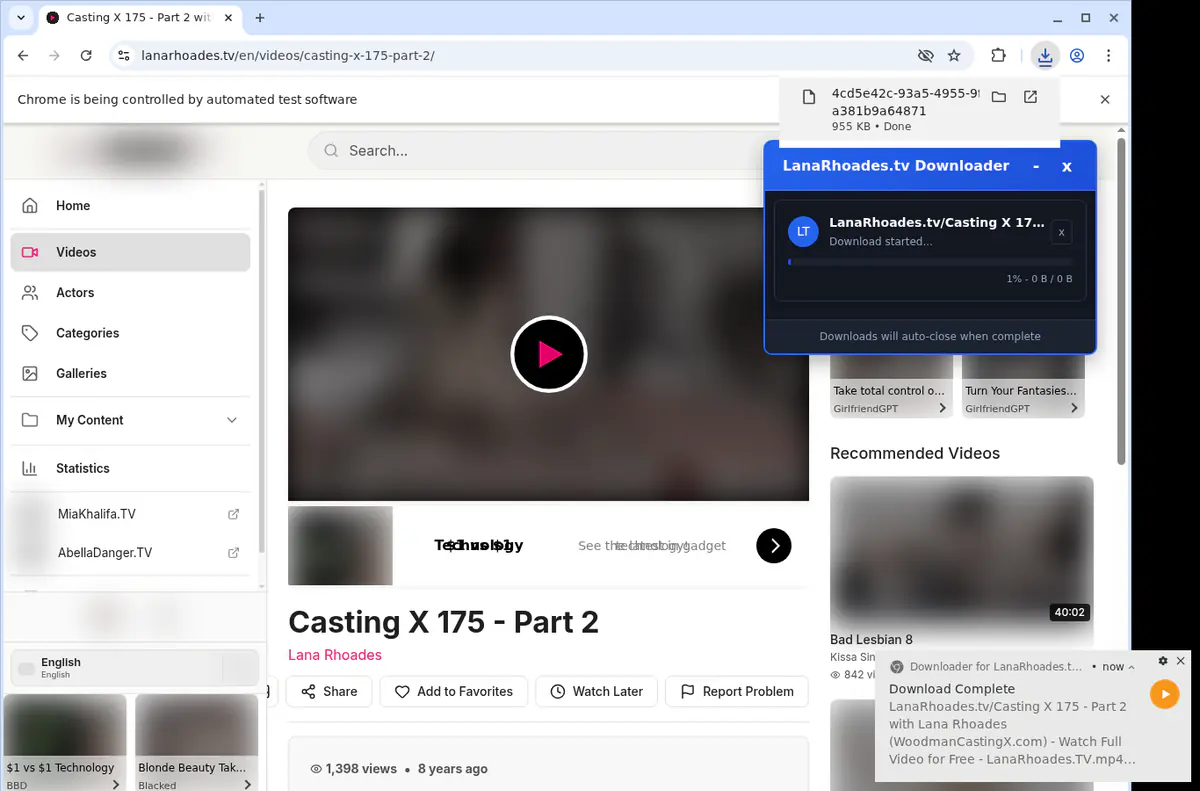This screenshot has height=791, width=1200.
Task: Click the address bar URL
Action: coord(288,56)
